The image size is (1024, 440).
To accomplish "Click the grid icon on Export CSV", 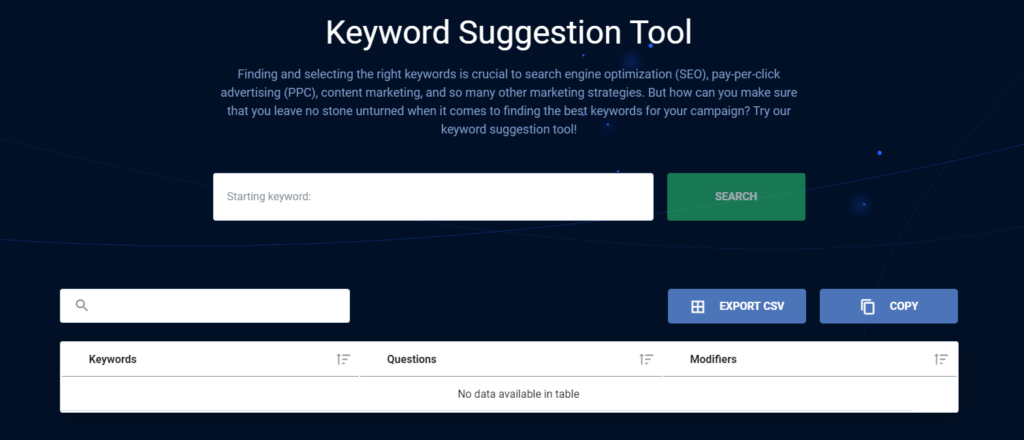I will point(697,307).
